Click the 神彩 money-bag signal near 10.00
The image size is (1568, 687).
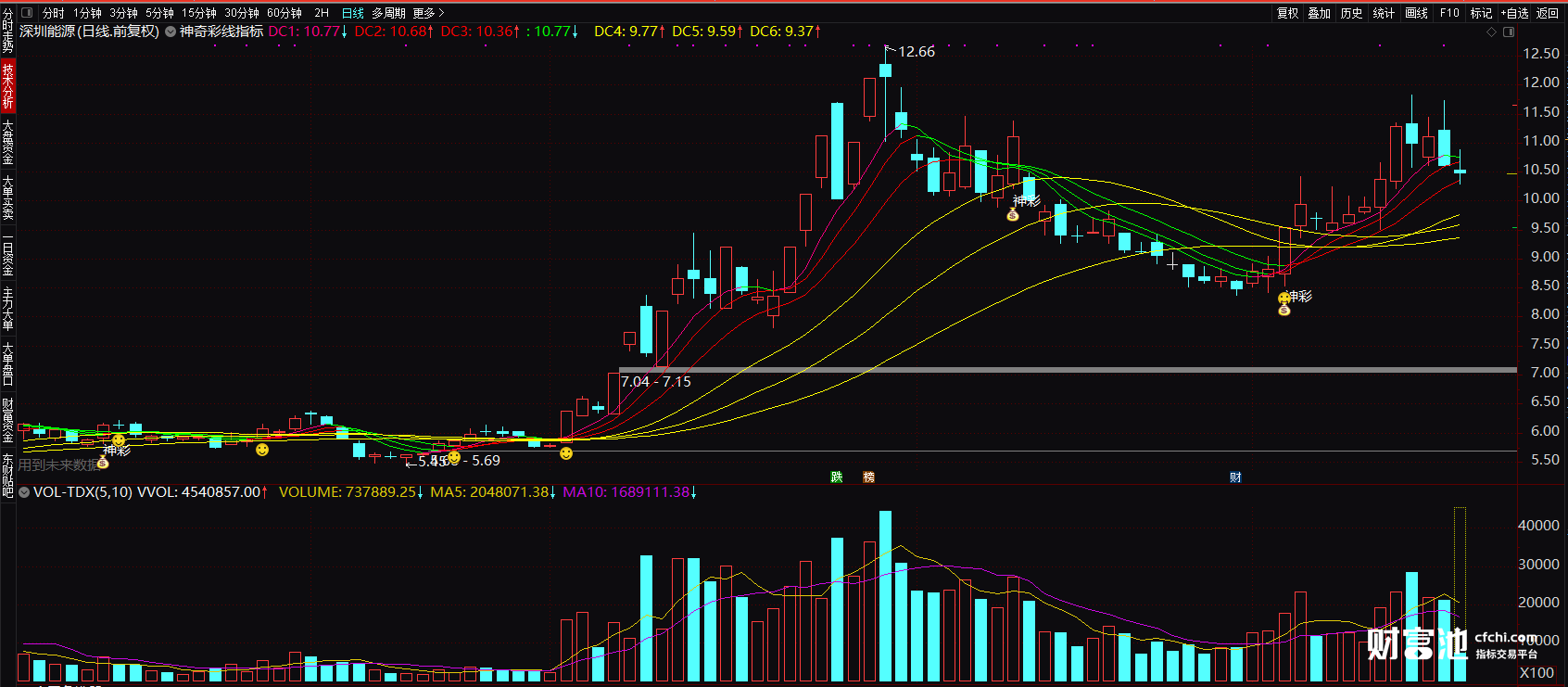coord(1013,215)
